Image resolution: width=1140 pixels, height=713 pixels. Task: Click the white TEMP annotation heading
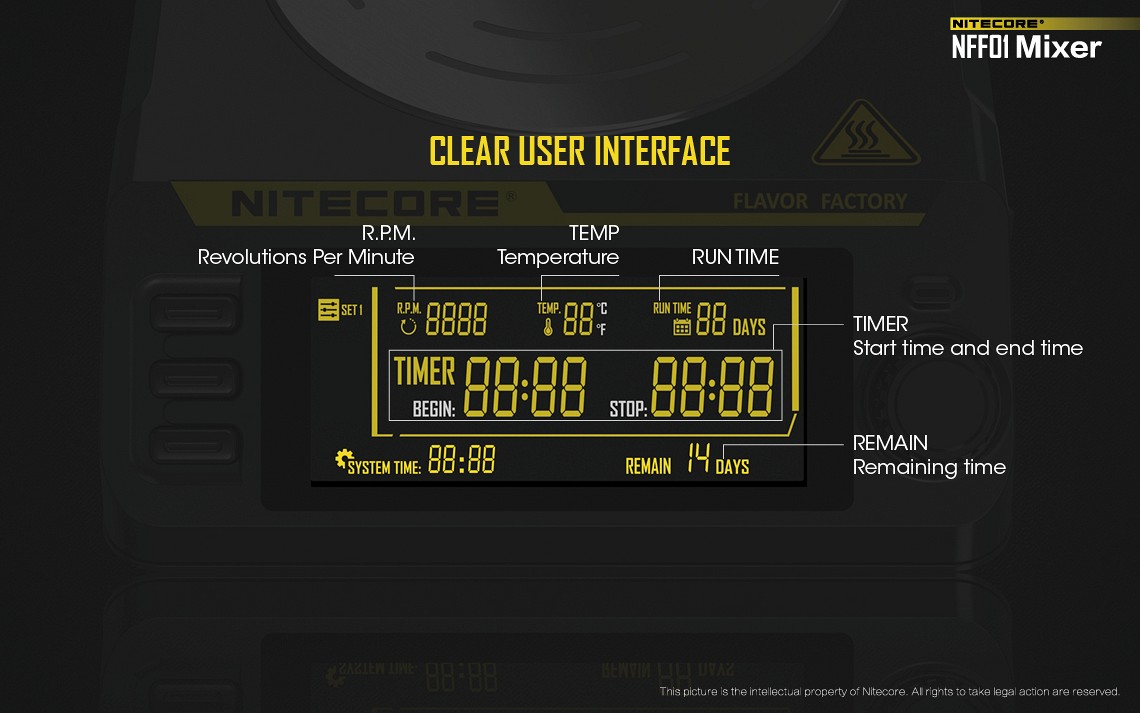coord(594,233)
